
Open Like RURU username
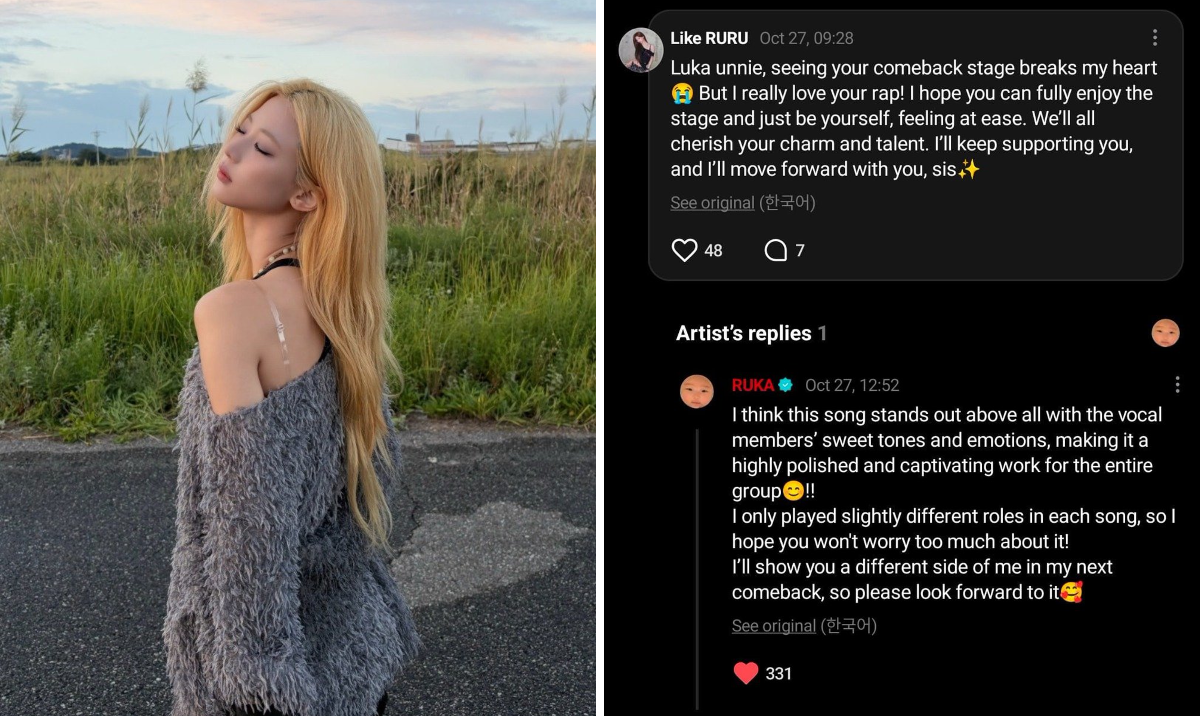click(709, 38)
